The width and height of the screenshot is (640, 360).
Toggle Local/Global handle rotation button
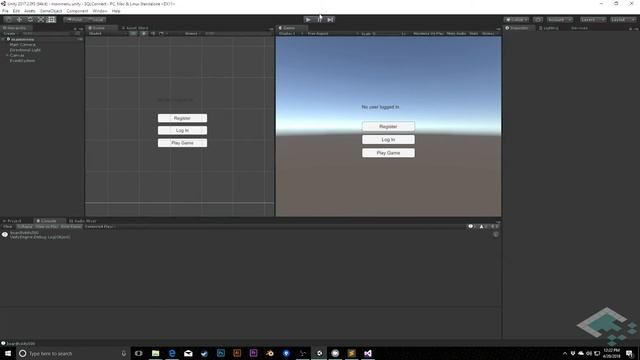(x=96, y=20)
